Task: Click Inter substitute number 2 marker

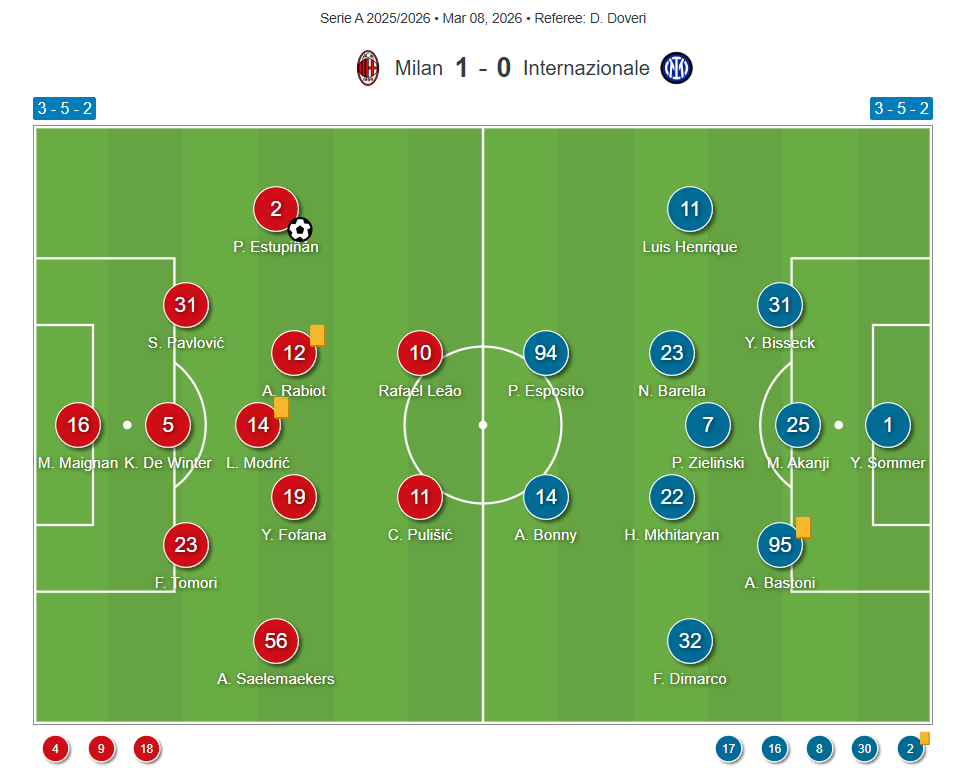Action: click(x=909, y=748)
